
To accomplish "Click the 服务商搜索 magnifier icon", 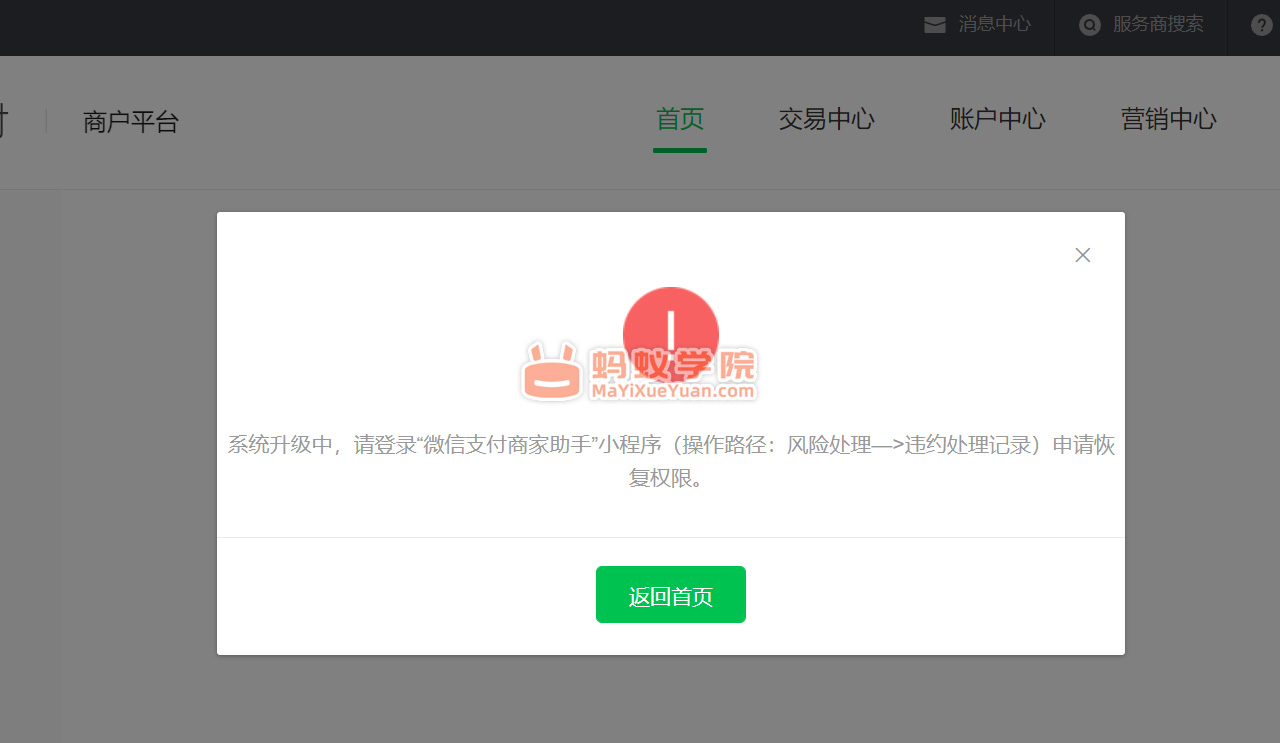I will pos(1089,25).
